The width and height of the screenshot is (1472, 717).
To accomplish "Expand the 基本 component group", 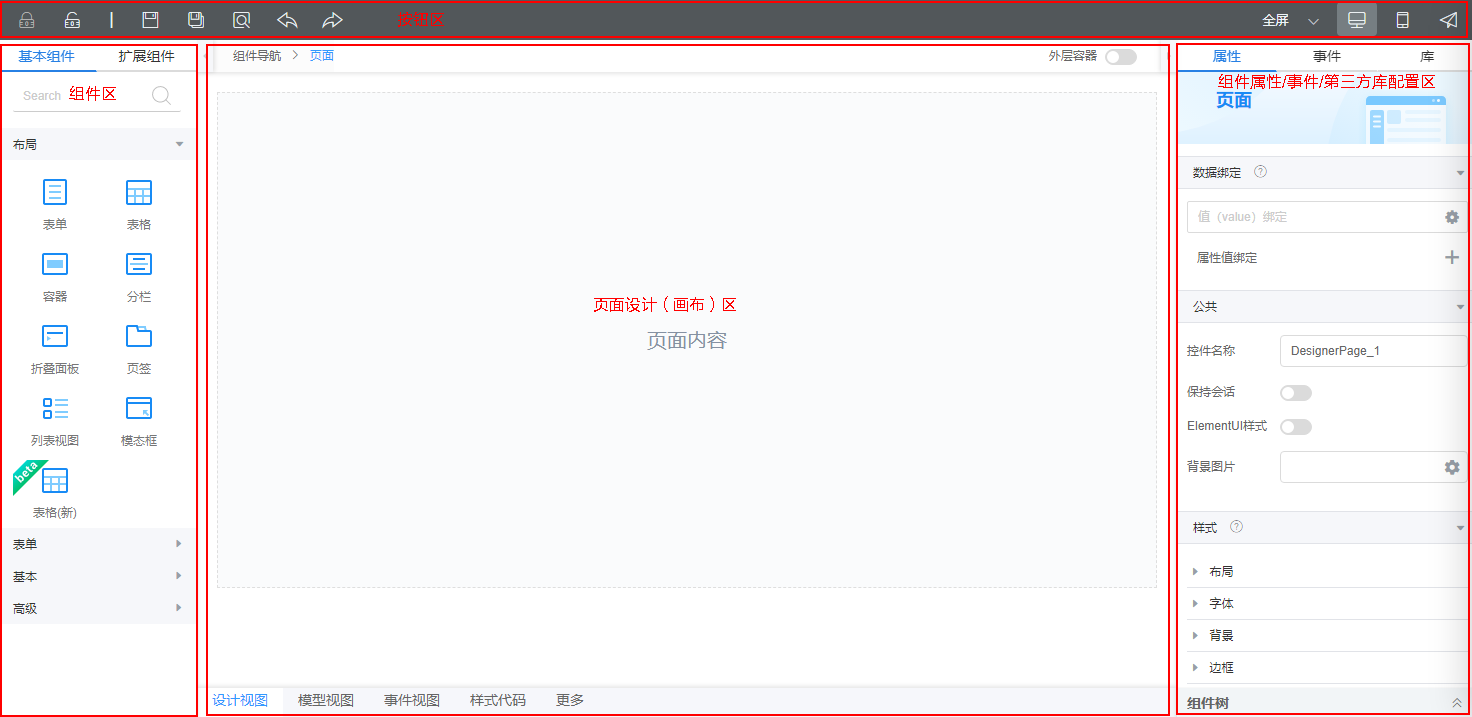I will click(x=98, y=576).
